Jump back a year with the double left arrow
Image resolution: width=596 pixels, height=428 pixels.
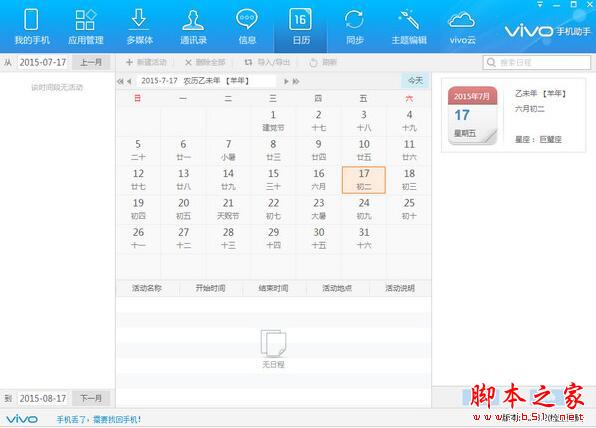[120, 81]
